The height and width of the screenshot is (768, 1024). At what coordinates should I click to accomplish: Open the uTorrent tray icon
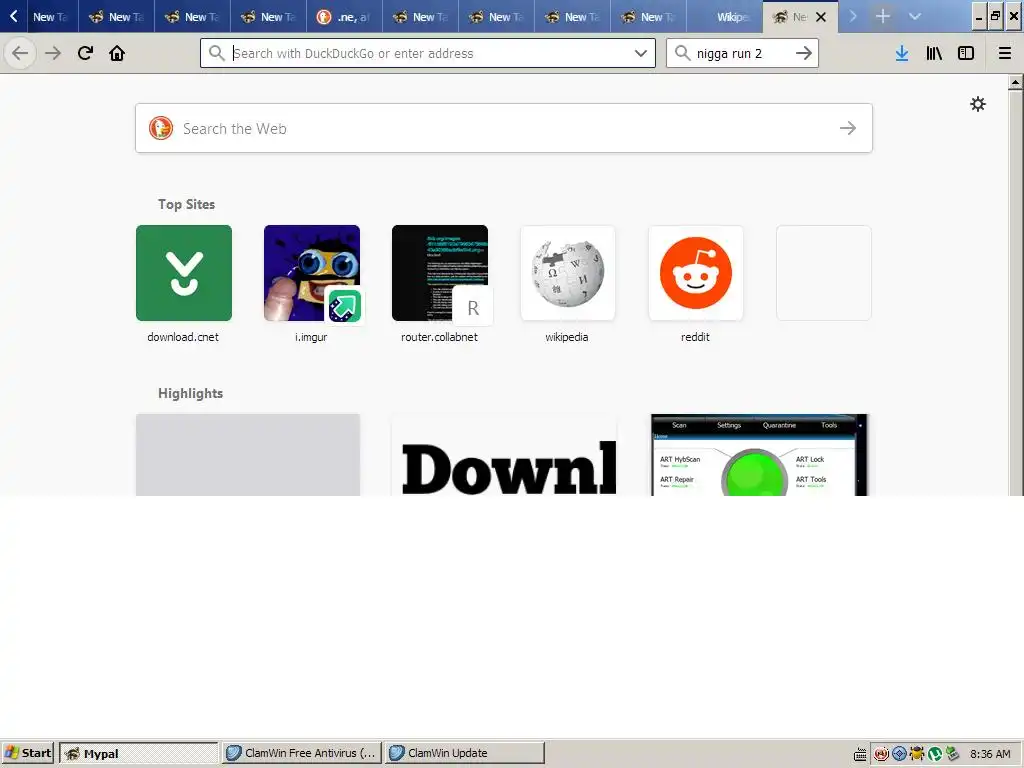click(935, 754)
